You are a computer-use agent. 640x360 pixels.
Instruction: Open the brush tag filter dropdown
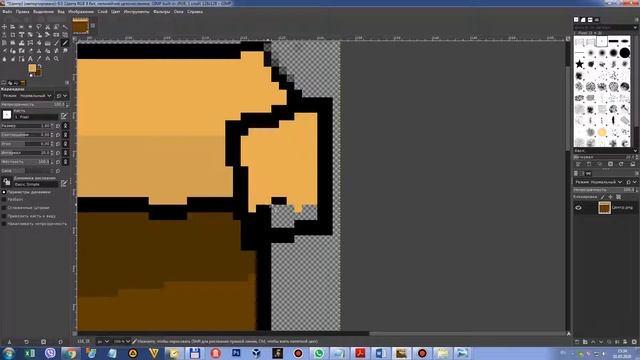605,27
